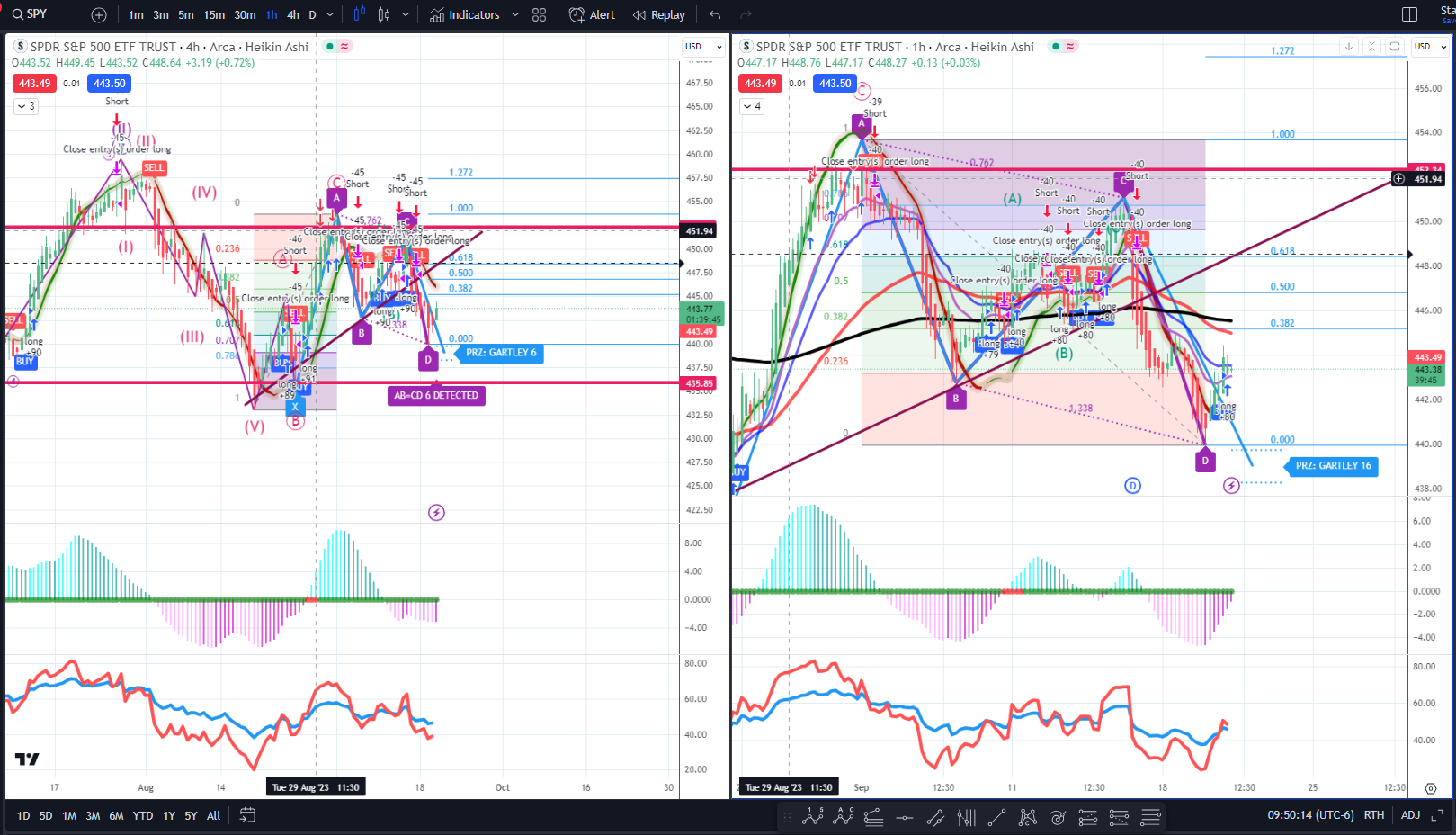1456x835 pixels.
Task: Open timezone menu showing 09:50:14 (UTC-6)
Action: pyautogui.click(x=1310, y=815)
